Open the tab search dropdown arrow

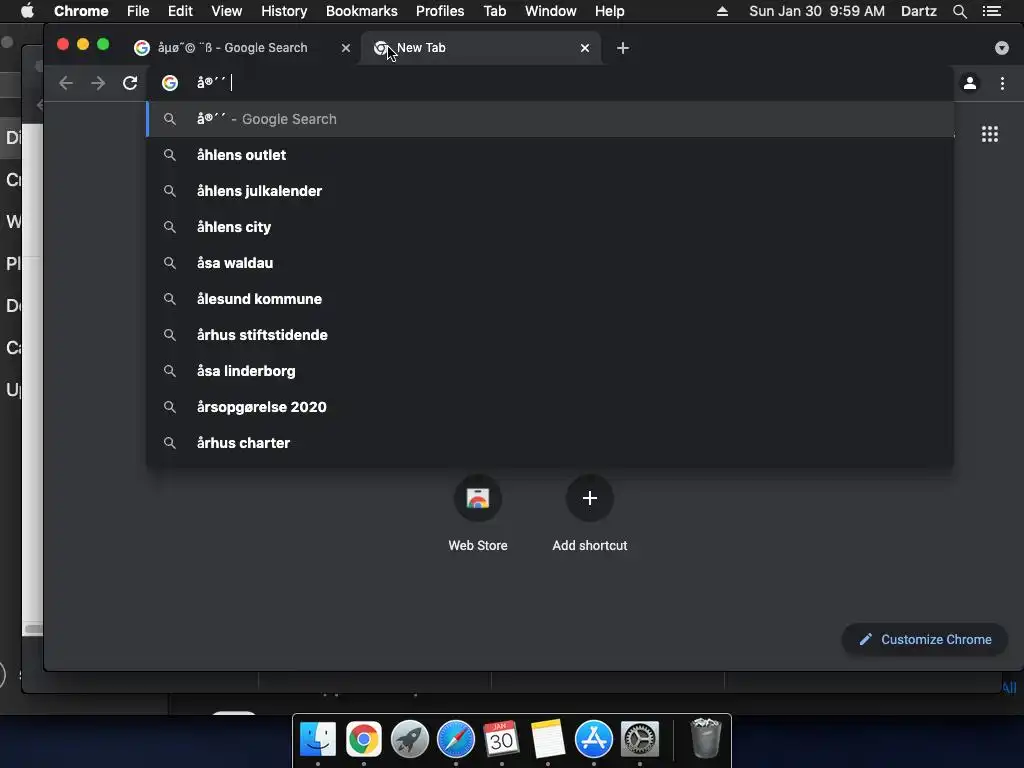[x=1002, y=48]
